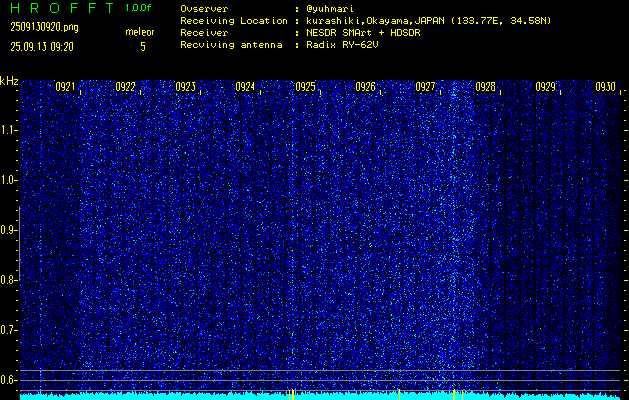Select the 0930 time marker

[x=605, y=87]
